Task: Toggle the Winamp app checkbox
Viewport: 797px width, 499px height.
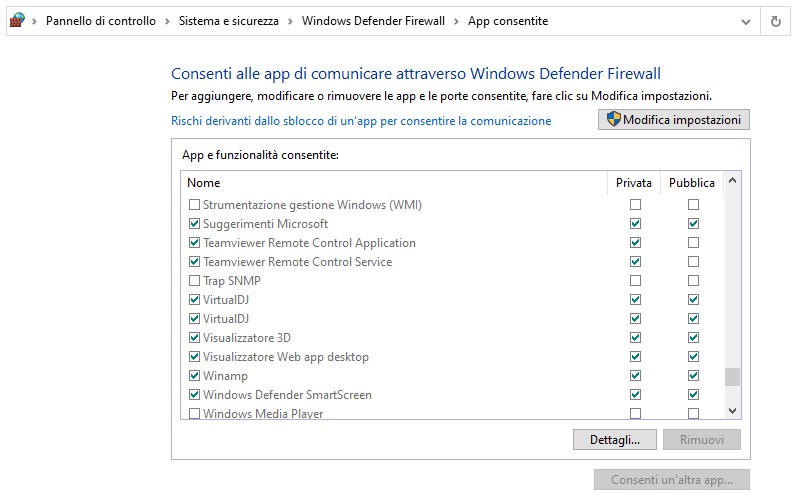Action: click(x=194, y=376)
